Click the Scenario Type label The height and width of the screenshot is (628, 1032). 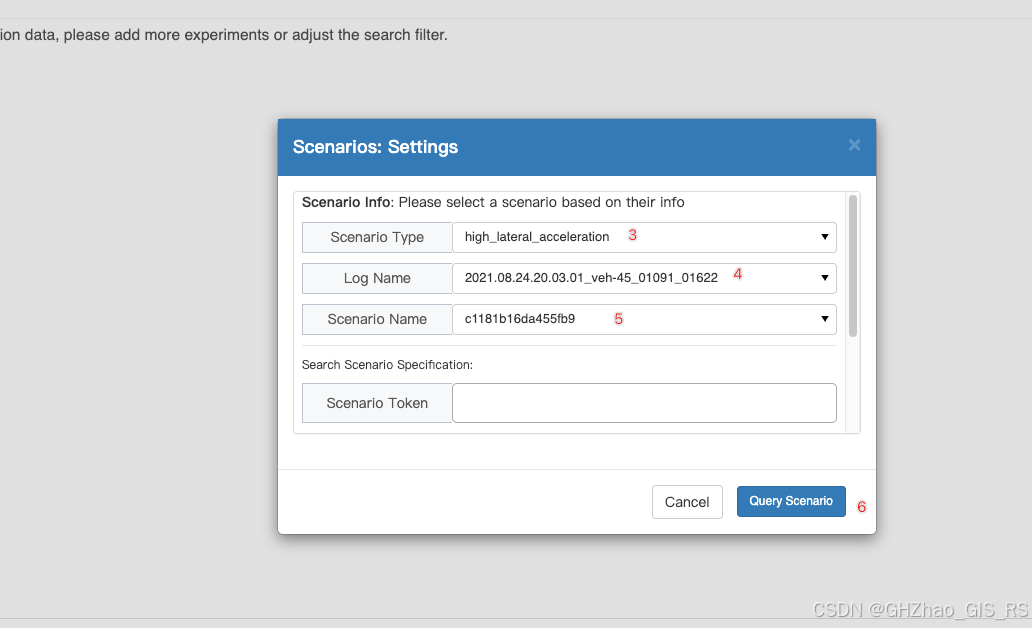click(x=377, y=237)
